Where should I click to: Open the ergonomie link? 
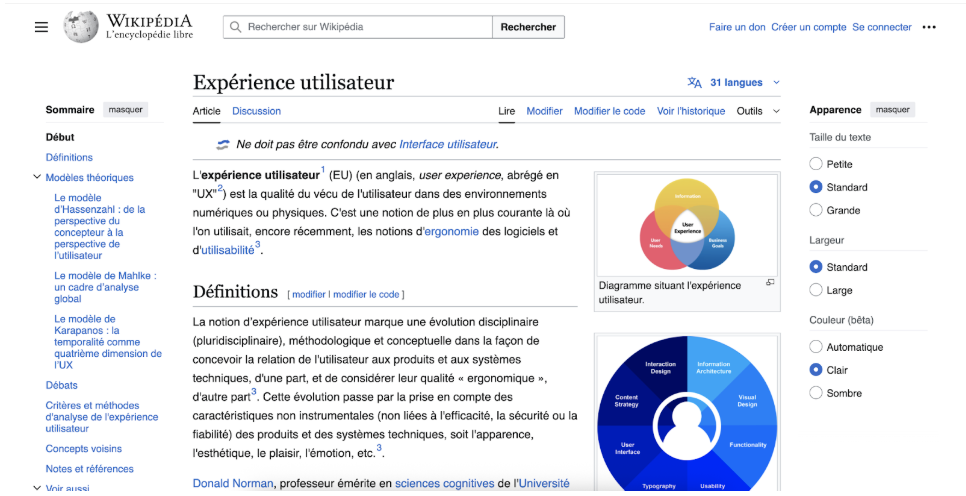pos(452,231)
